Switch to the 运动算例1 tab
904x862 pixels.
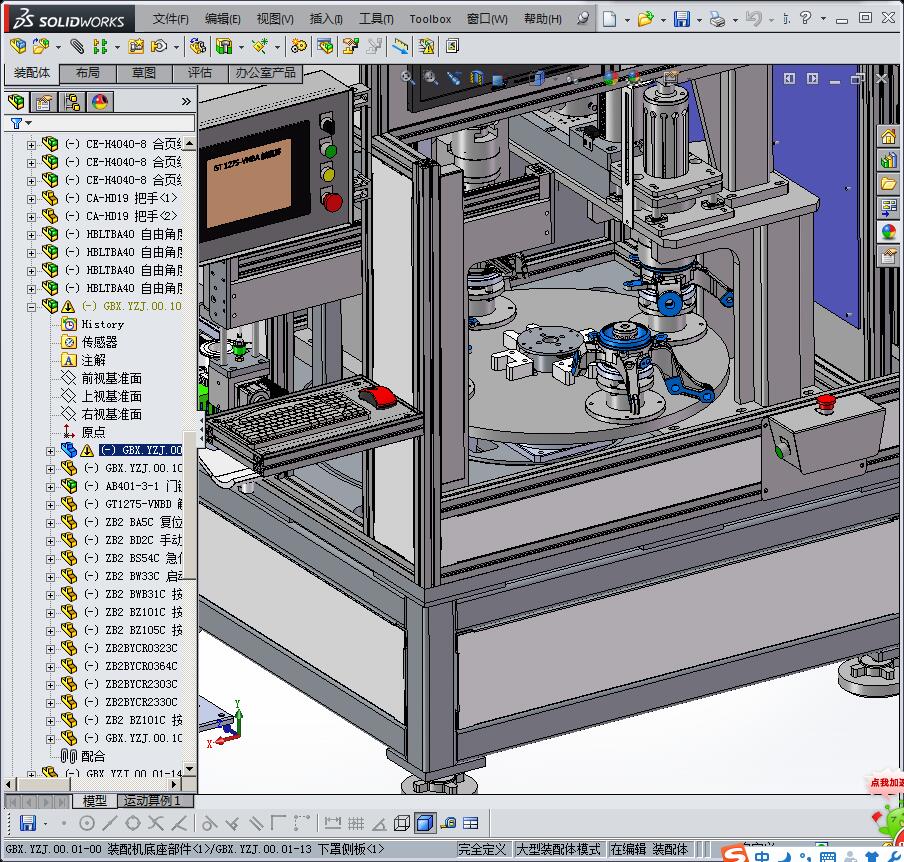tap(152, 801)
